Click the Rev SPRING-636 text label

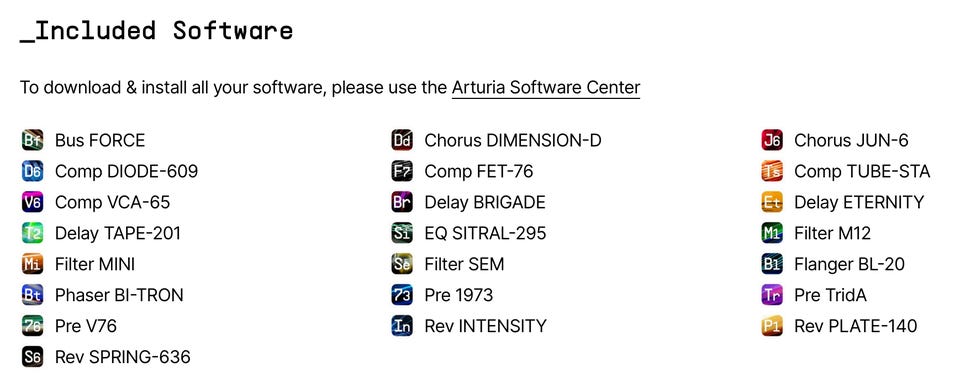point(122,357)
